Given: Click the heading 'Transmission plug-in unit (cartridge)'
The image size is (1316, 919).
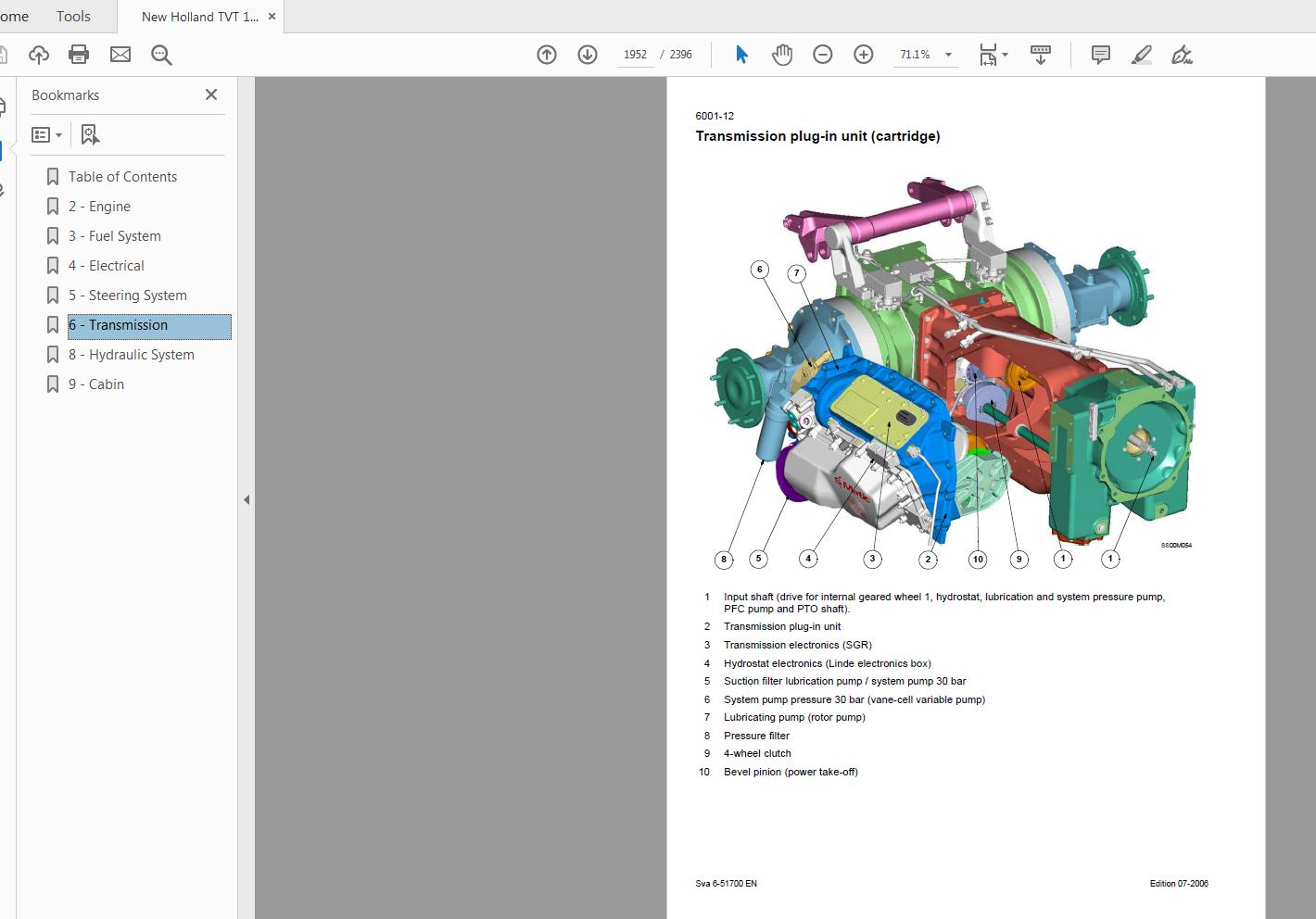Looking at the screenshot, I should 817,136.
